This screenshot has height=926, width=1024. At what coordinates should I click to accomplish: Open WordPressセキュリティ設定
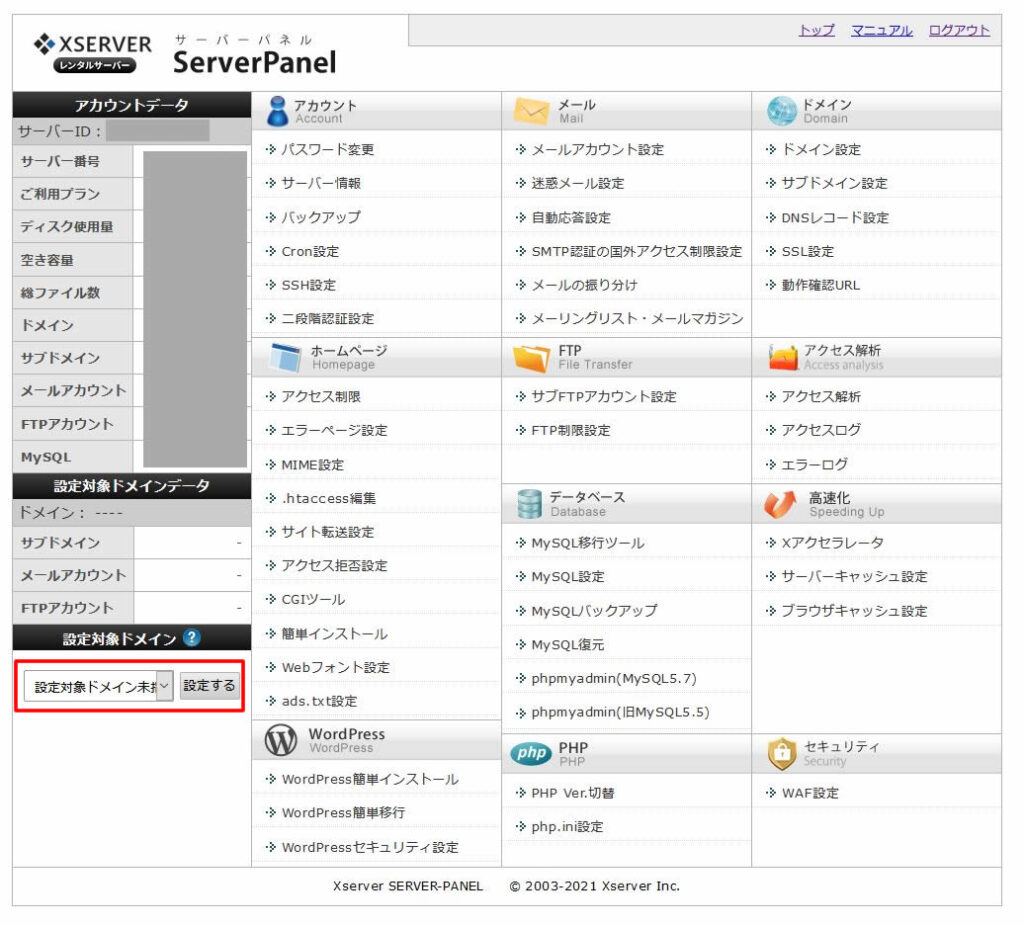[x=370, y=848]
